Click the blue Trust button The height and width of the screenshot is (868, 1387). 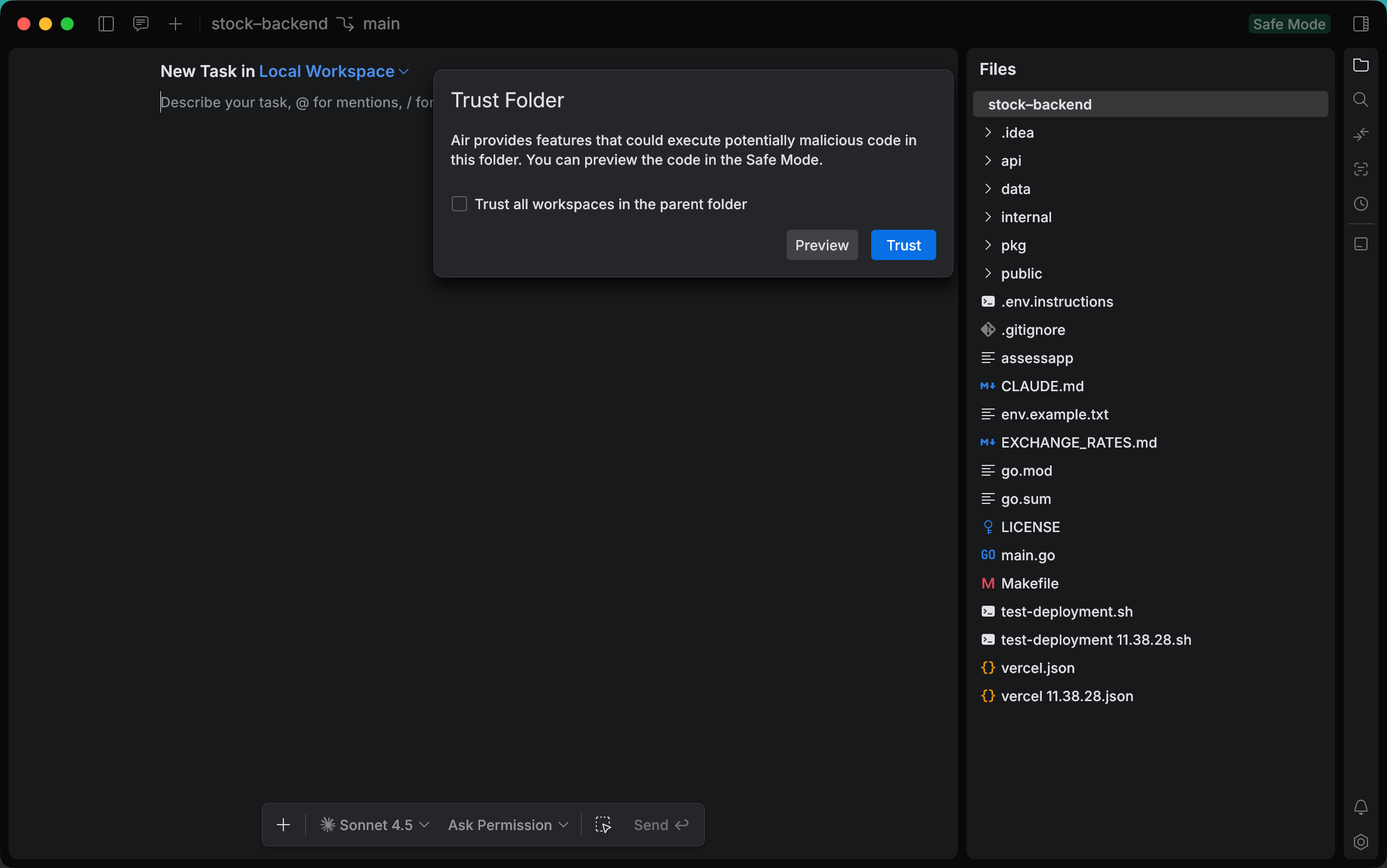903,245
